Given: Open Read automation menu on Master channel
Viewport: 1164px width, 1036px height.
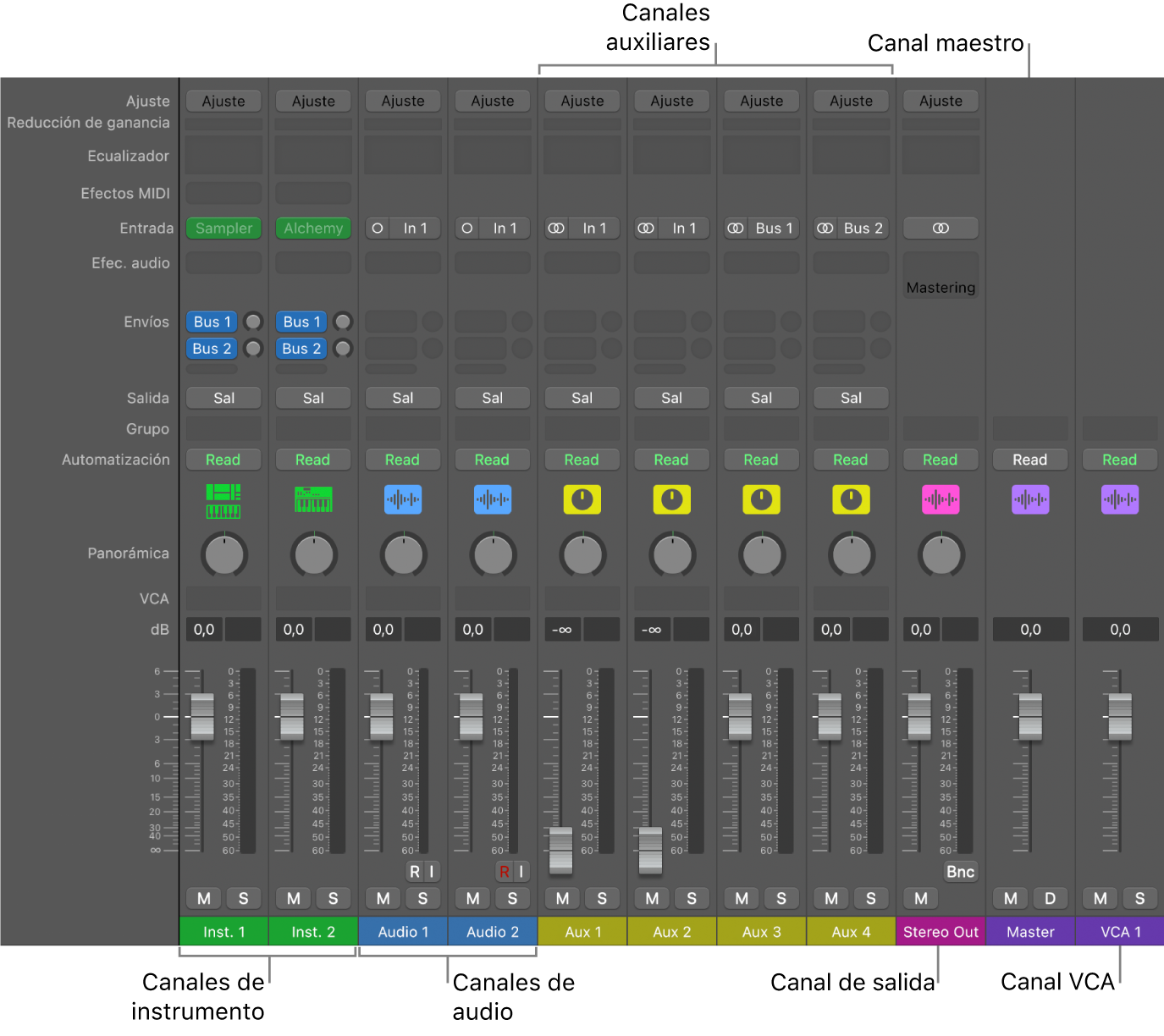Looking at the screenshot, I should (1030, 460).
